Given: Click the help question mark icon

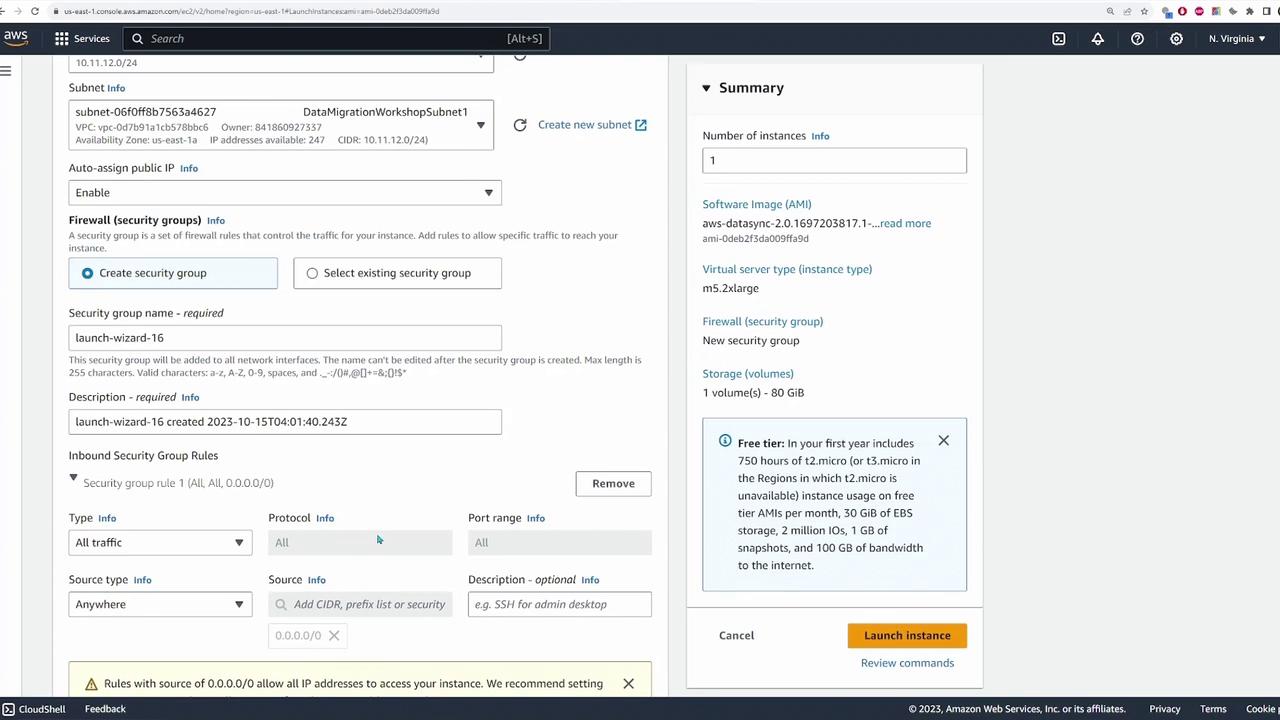Looking at the screenshot, I should (x=1137, y=38).
